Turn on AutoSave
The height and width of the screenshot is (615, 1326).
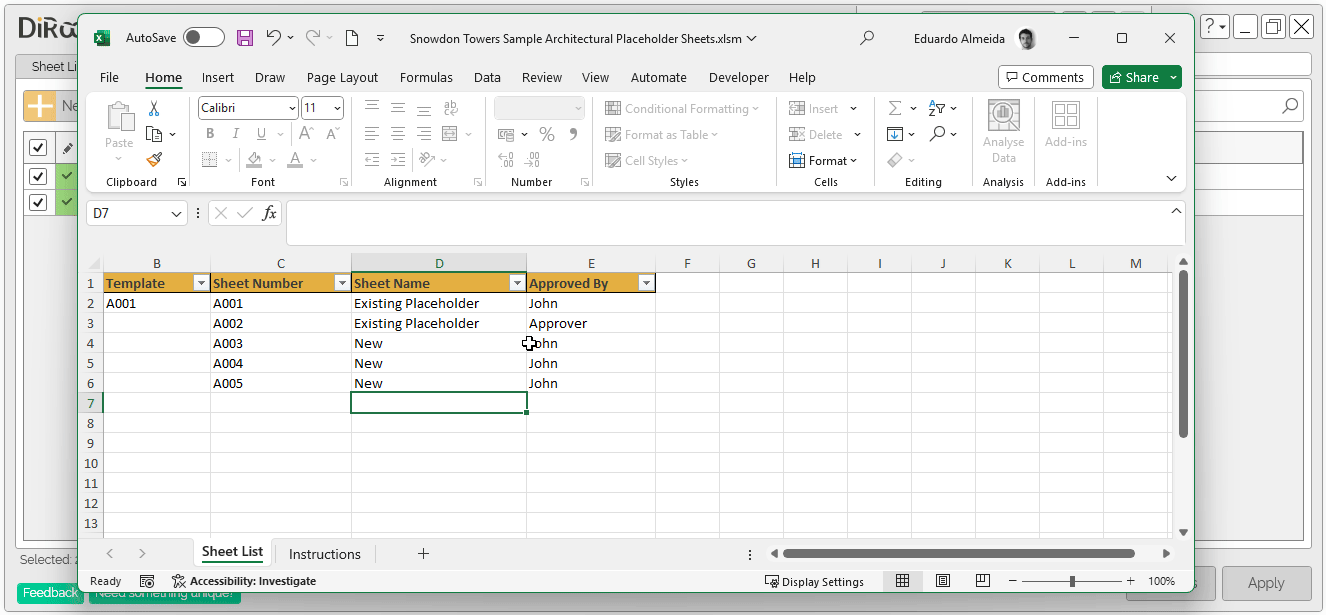[203, 37]
